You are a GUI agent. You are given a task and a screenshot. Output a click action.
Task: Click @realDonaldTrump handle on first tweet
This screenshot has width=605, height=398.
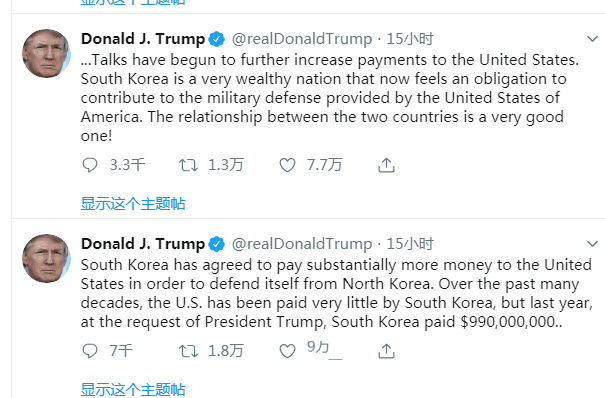(302, 39)
